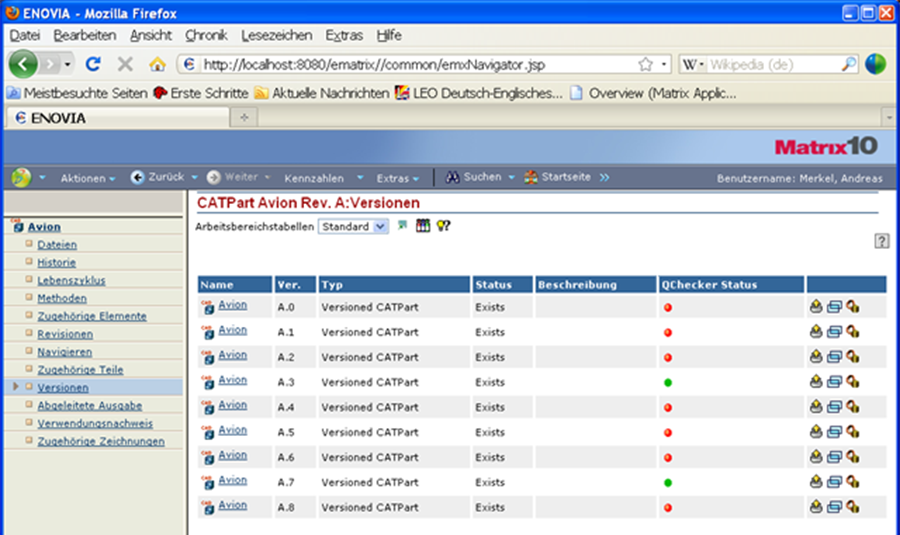Open the Lebenszyklus sidebar link
This screenshot has width=900, height=535.
tap(71, 280)
